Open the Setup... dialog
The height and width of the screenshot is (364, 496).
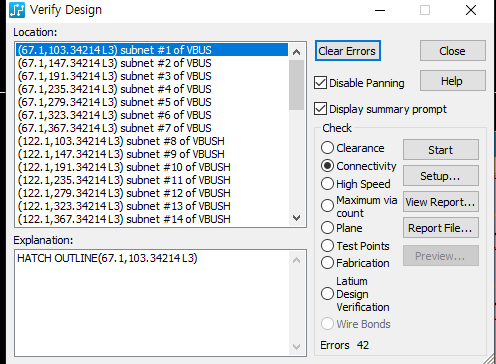coord(441,176)
